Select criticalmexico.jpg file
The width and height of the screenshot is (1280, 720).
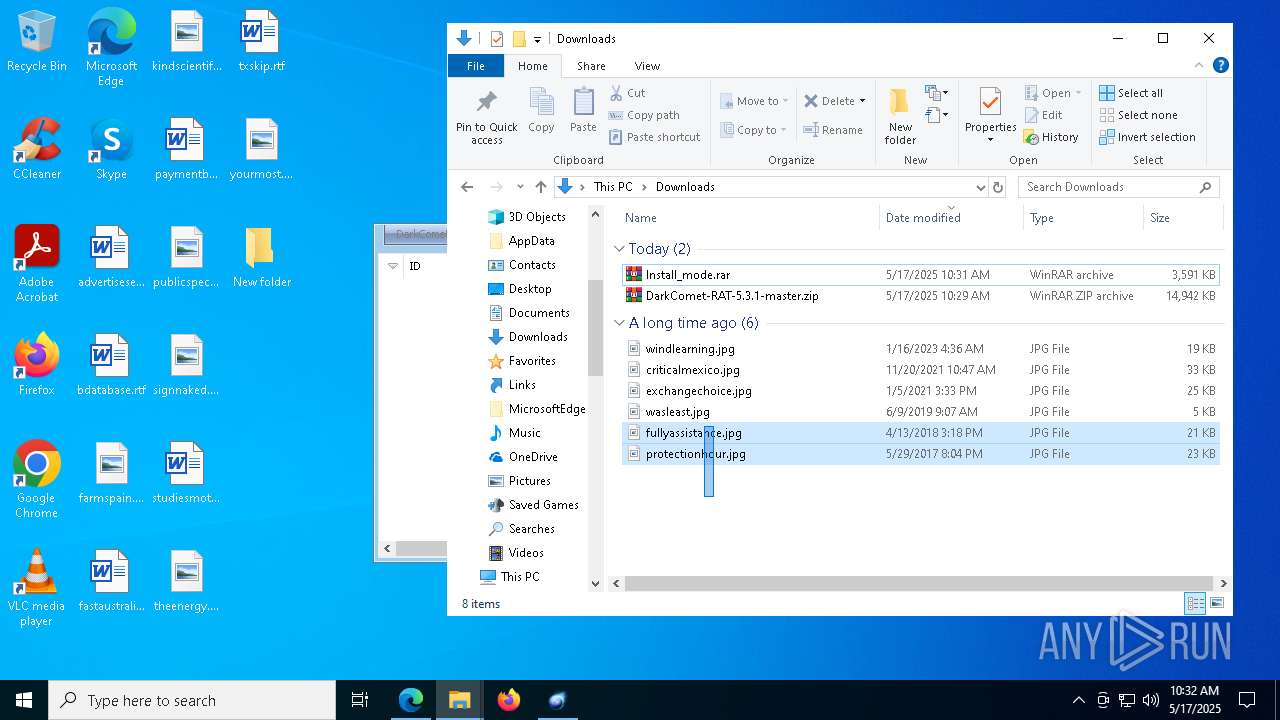click(x=920, y=370)
